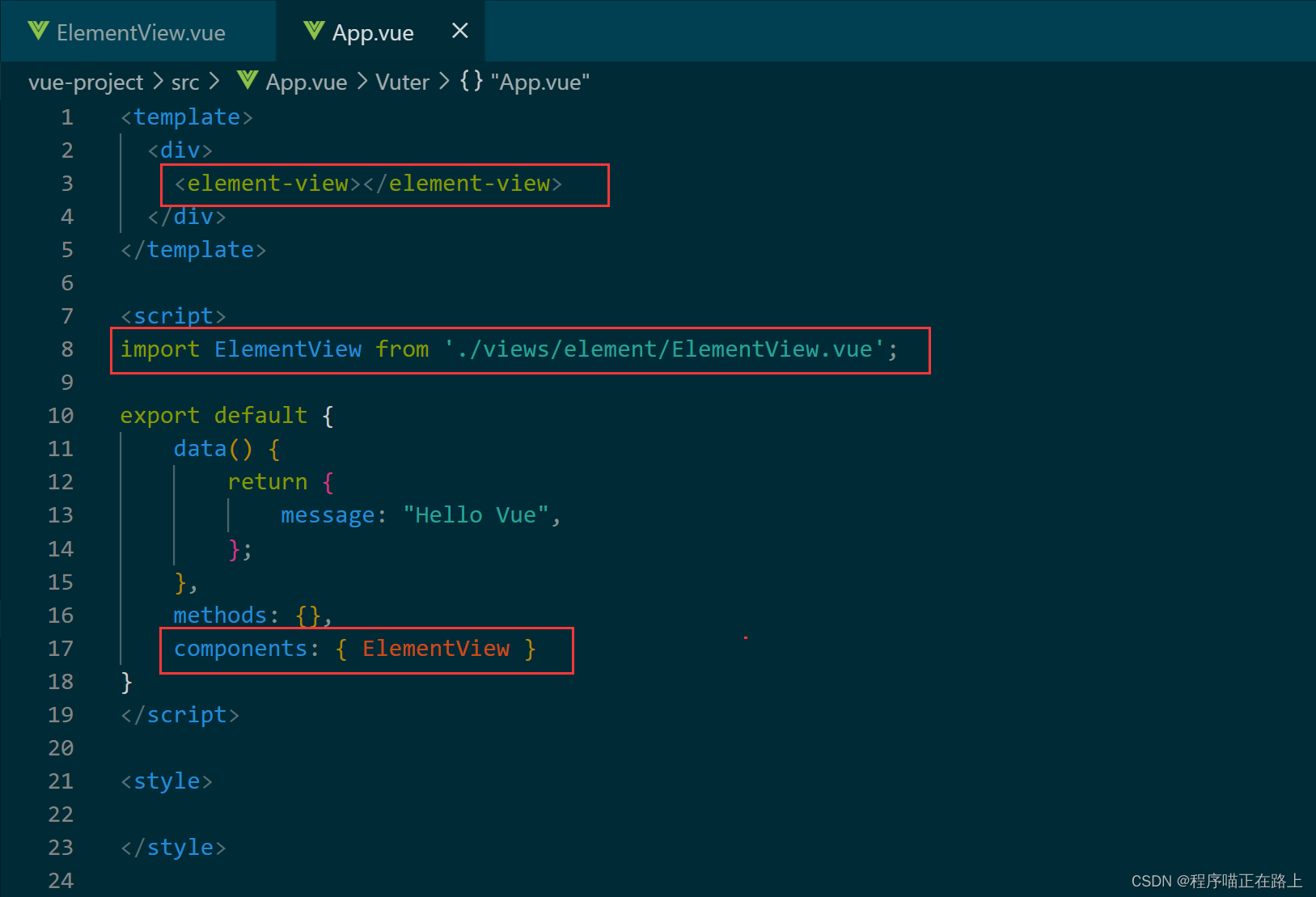Expand the chevron after App.vue breadcrumb
Image resolution: width=1316 pixels, height=897 pixels.
pyautogui.click(x=362, y=82)
